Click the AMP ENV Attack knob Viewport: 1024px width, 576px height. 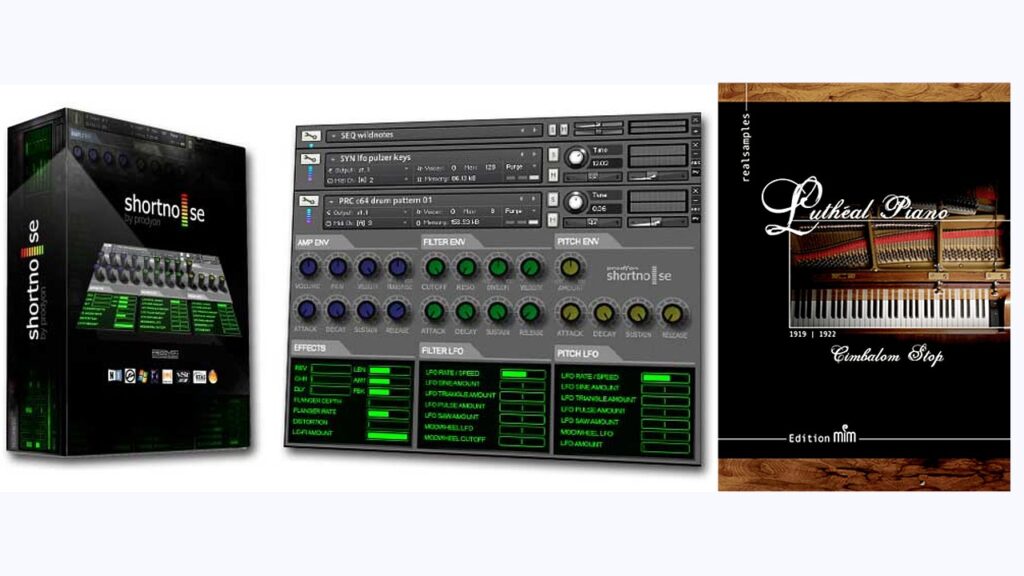click(306, 310)
